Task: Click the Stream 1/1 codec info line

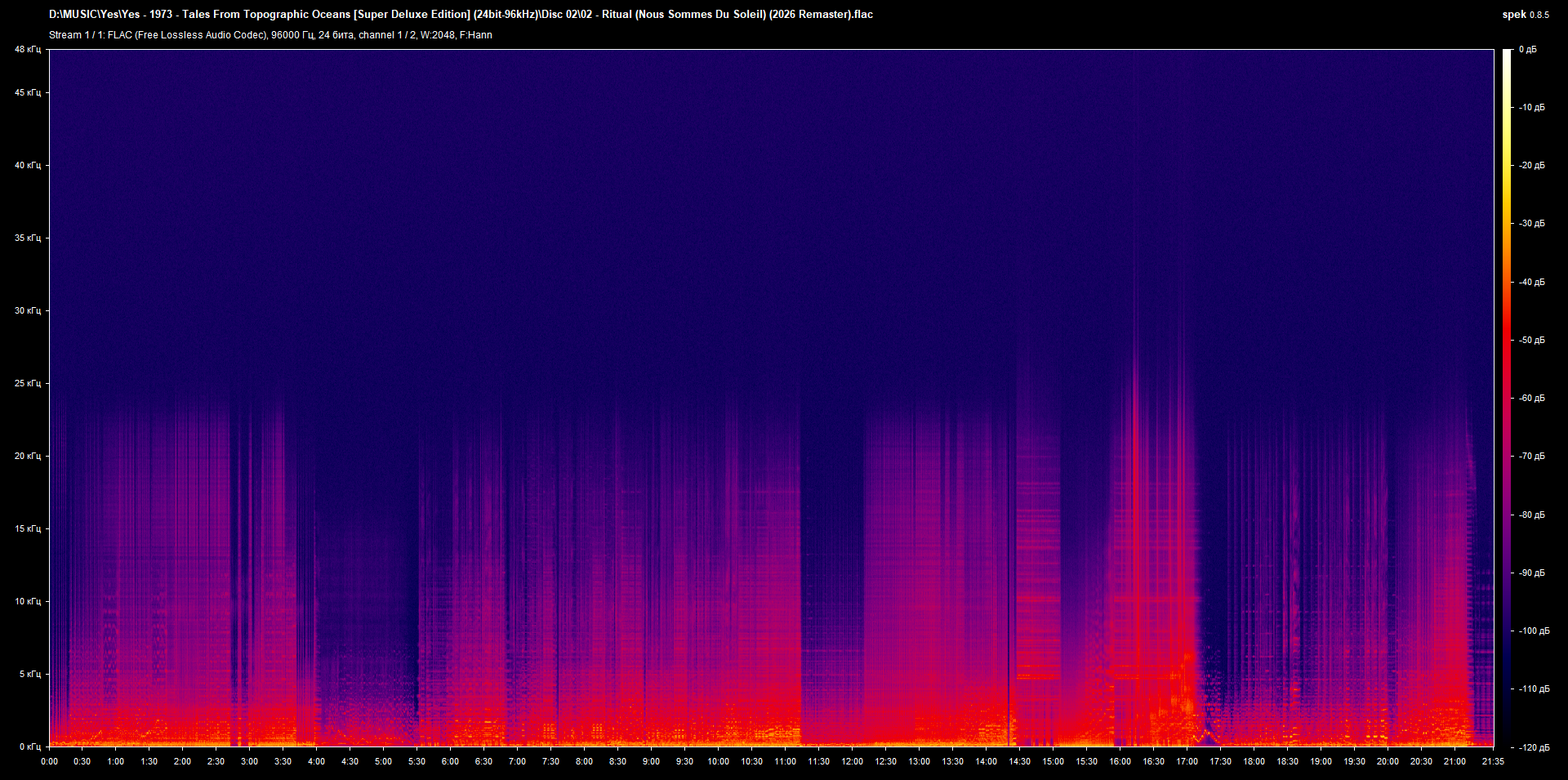Action: [x=270, y=35]
